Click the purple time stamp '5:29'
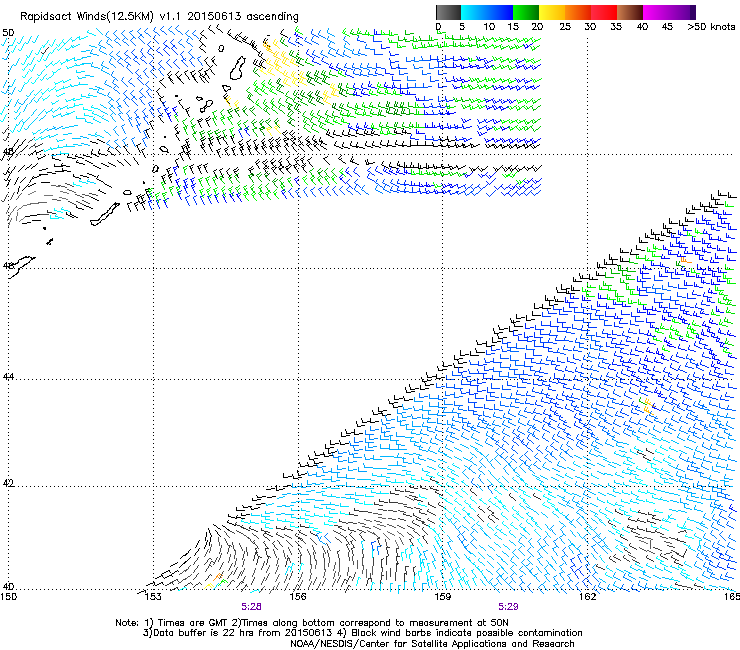This screenshot has width=740, height=650. 508,607
